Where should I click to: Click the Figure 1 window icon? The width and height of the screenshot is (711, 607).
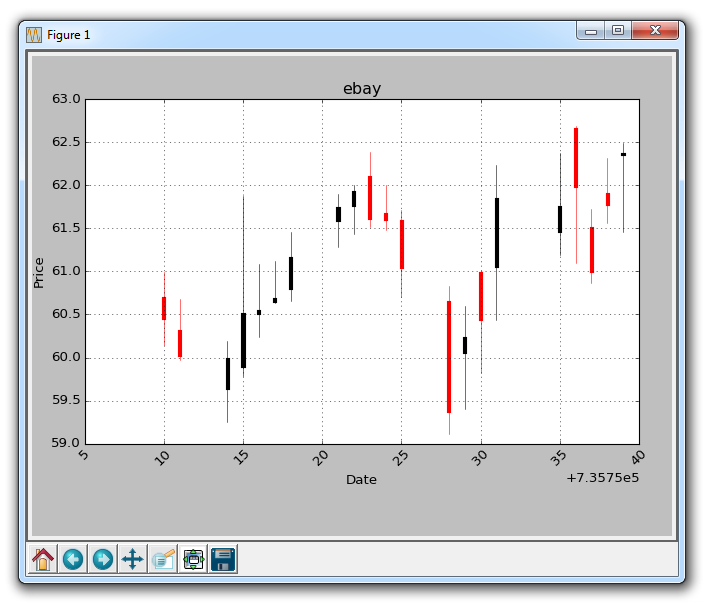click(x=33, y=34)
